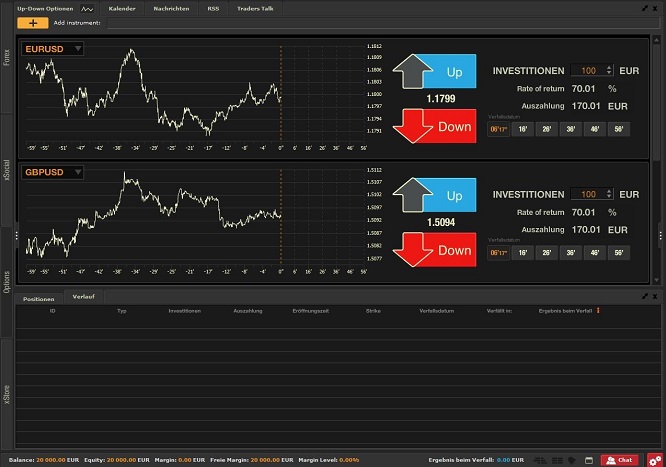Switch to the Kalender tab

pos(122,8)
